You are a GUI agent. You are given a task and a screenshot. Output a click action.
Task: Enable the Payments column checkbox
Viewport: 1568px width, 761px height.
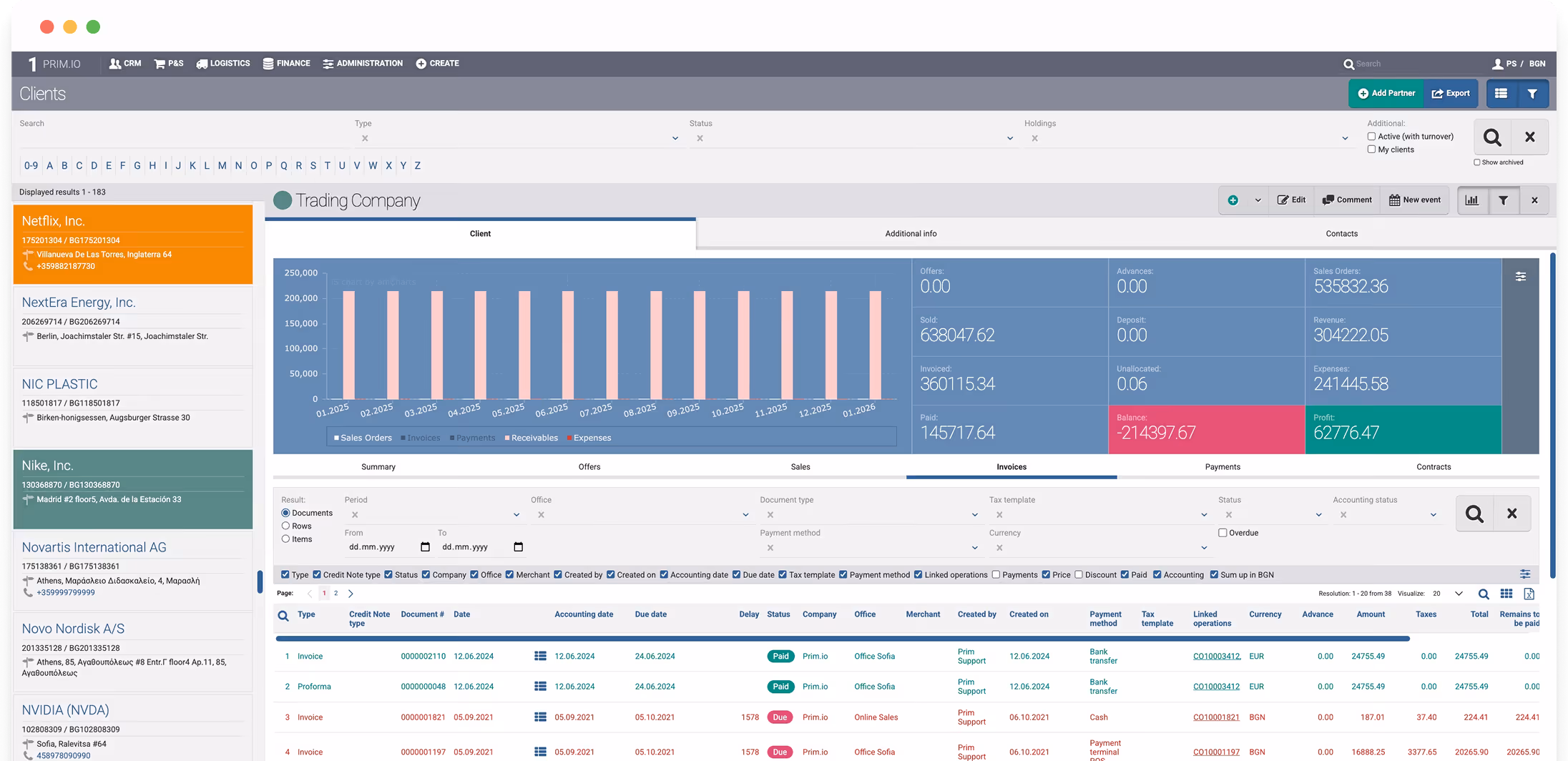(x=996, y=575)
